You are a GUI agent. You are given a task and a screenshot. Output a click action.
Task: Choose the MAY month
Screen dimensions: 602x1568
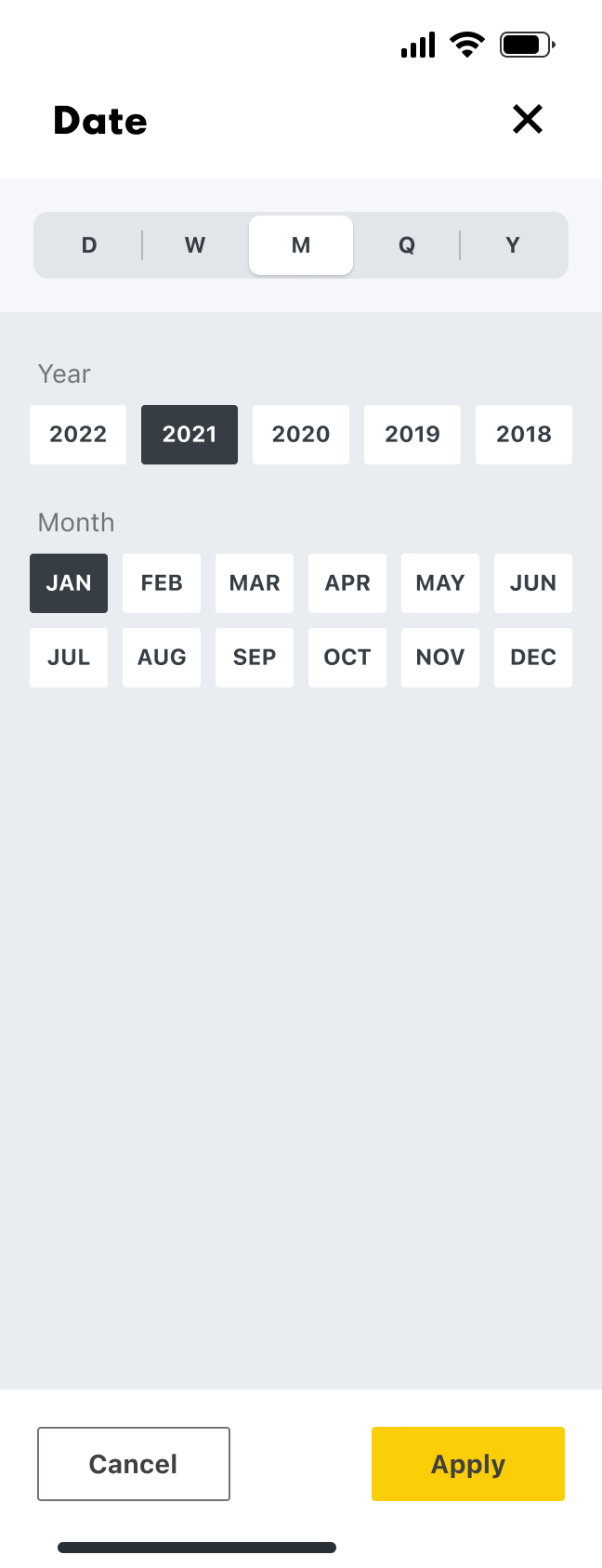pos(440,582)
